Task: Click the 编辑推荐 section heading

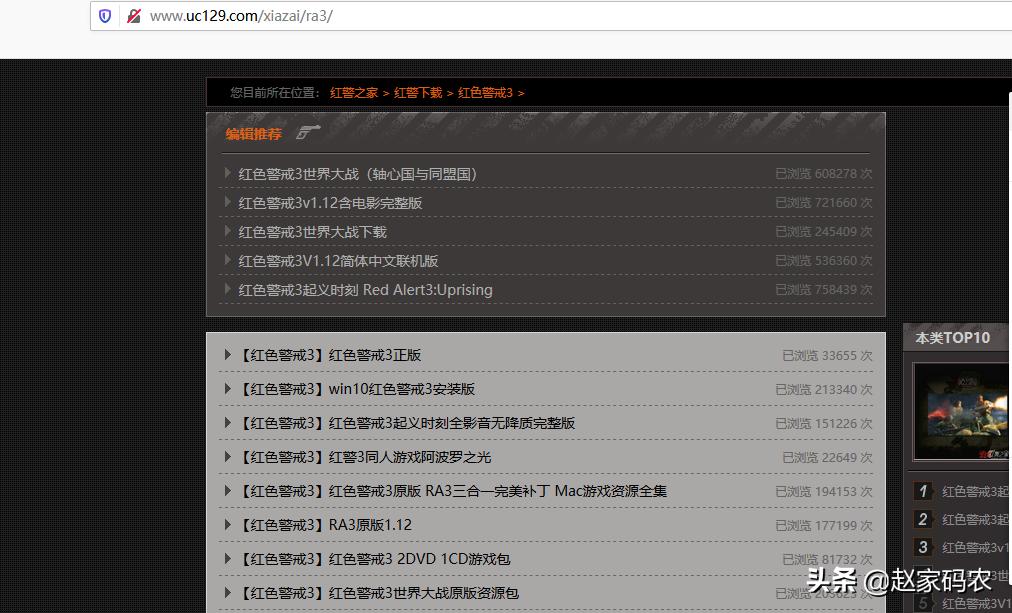Action: [254, 134]
